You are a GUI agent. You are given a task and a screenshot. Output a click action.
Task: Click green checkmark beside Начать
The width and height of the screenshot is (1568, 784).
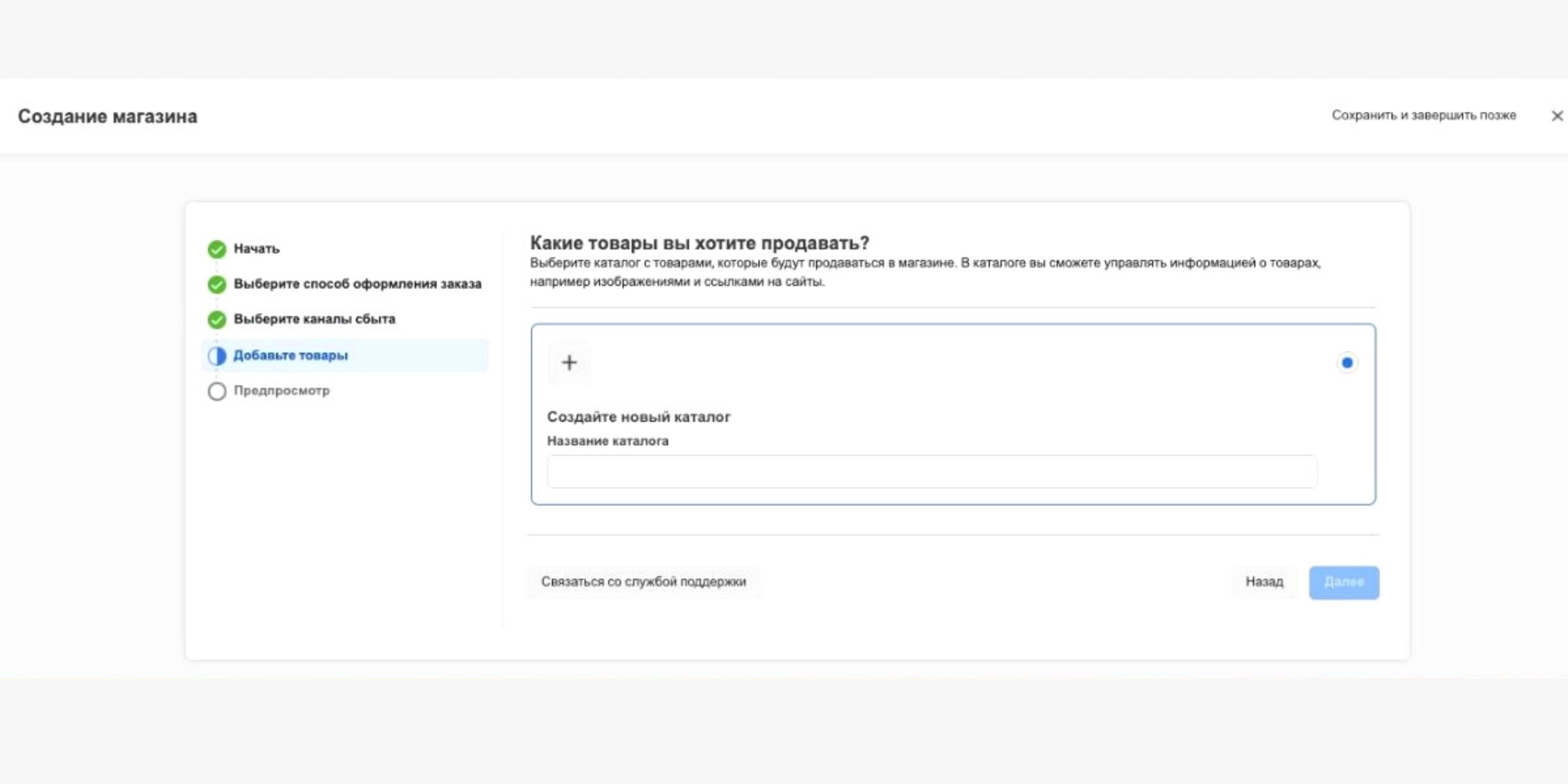217,249
